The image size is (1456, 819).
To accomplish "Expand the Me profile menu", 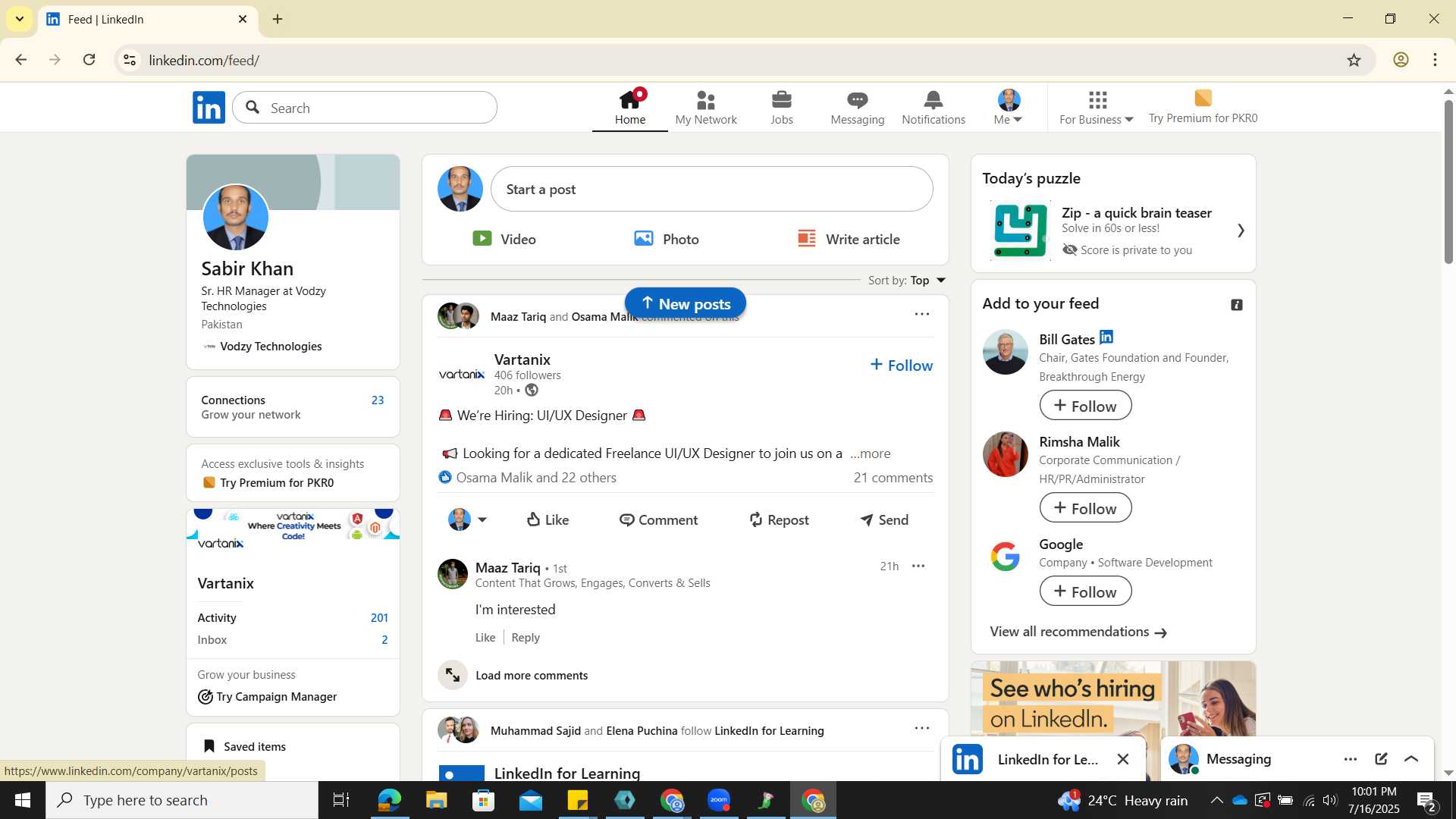I will pos(1009,108).
